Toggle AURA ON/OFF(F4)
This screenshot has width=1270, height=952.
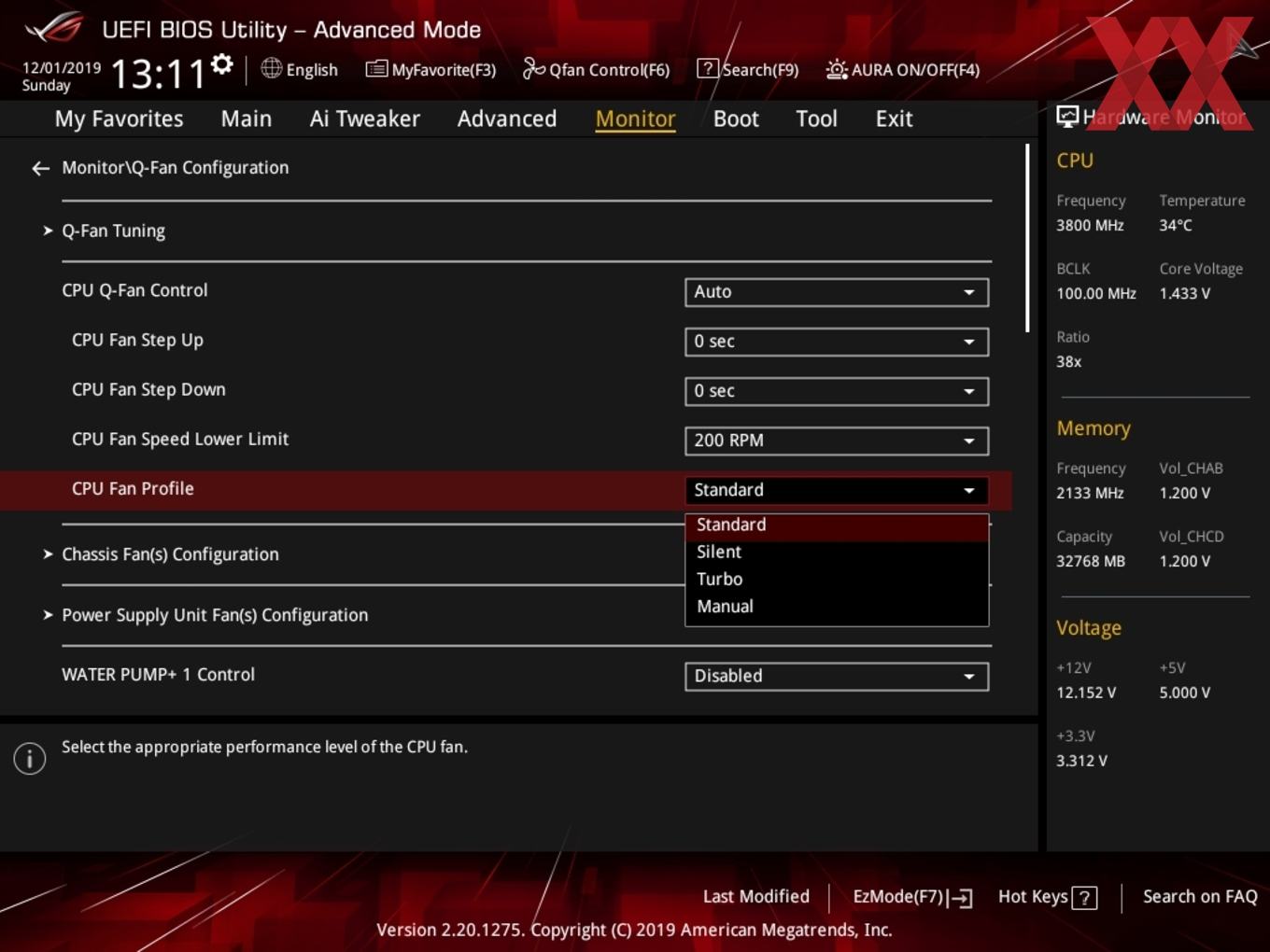903,70
